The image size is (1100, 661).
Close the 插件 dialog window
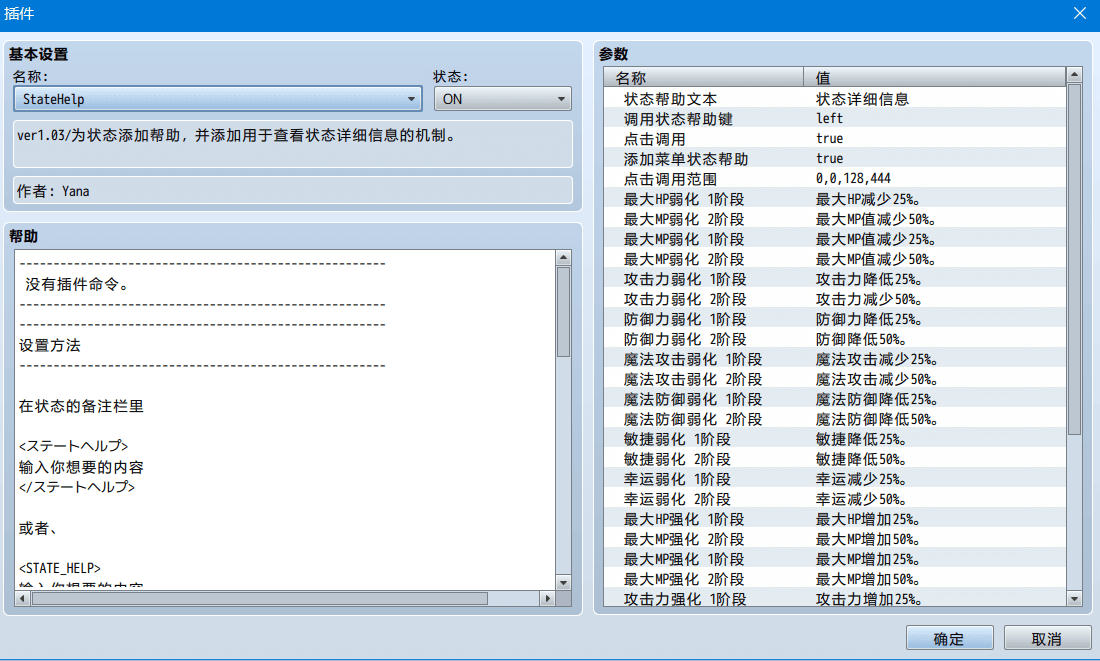(1080, 13)
